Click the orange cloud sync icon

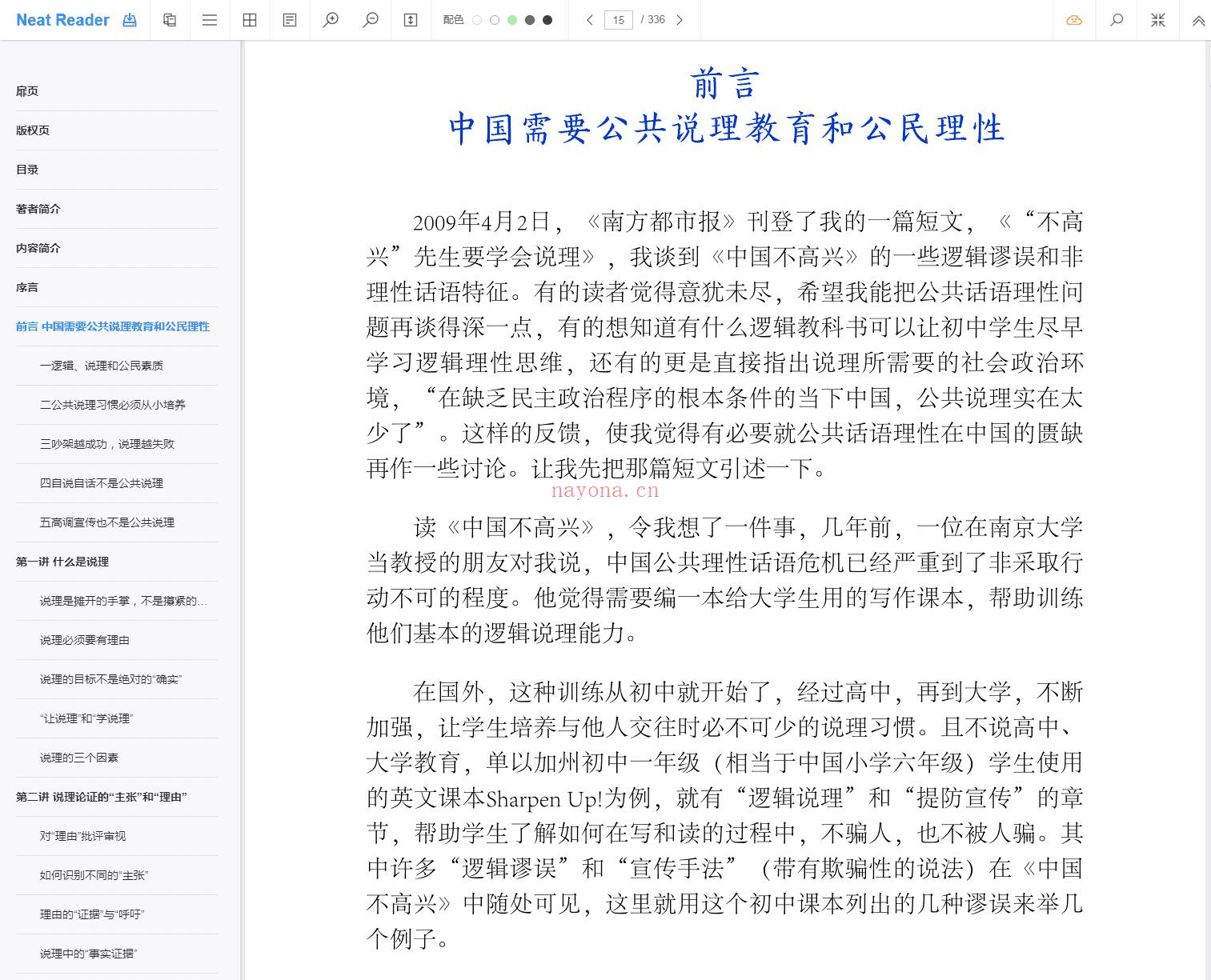(x=1074, y=20)
